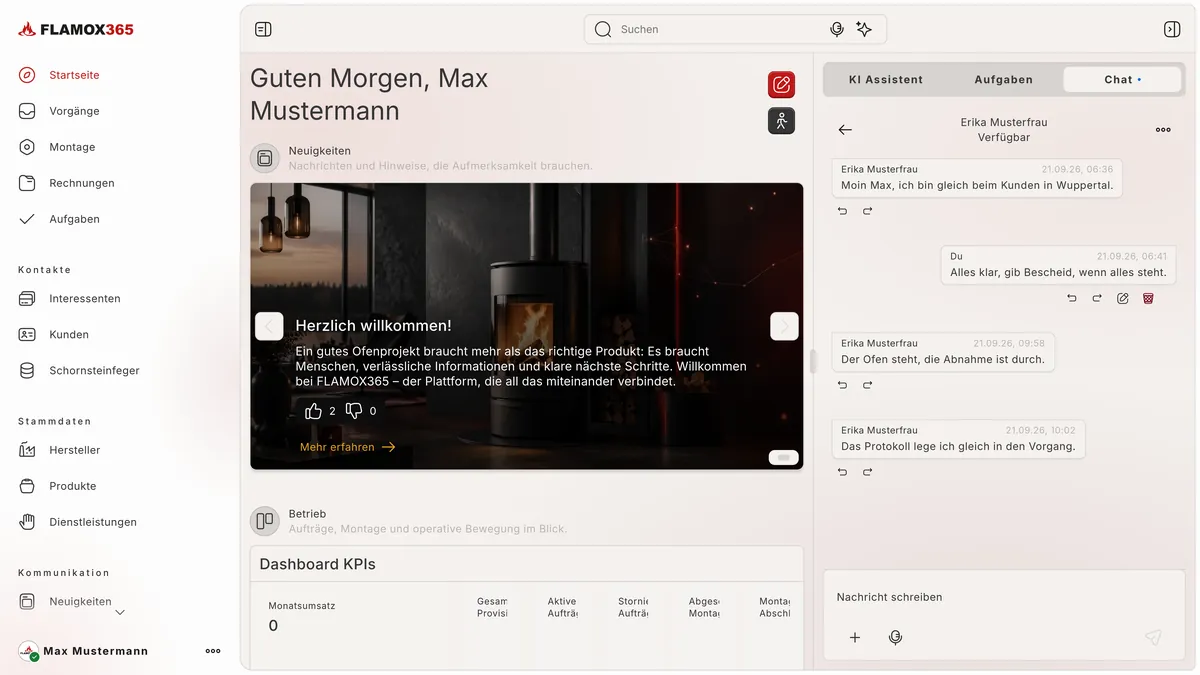Image resolution: width=1200 pixels, height=675 pixels.
Task: Activate voice search microphone in search bar
Action: coord(837,29)
